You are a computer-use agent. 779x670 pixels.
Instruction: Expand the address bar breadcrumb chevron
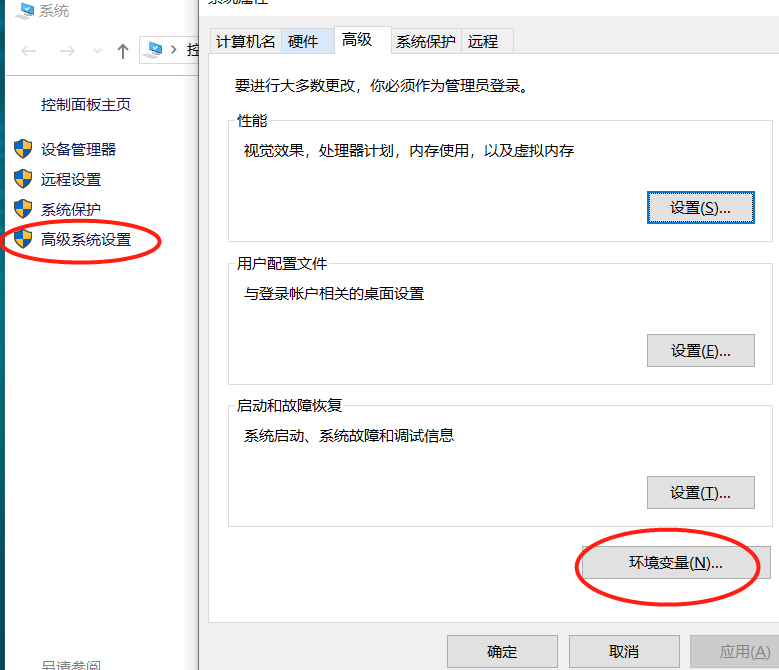pos(174,50)
